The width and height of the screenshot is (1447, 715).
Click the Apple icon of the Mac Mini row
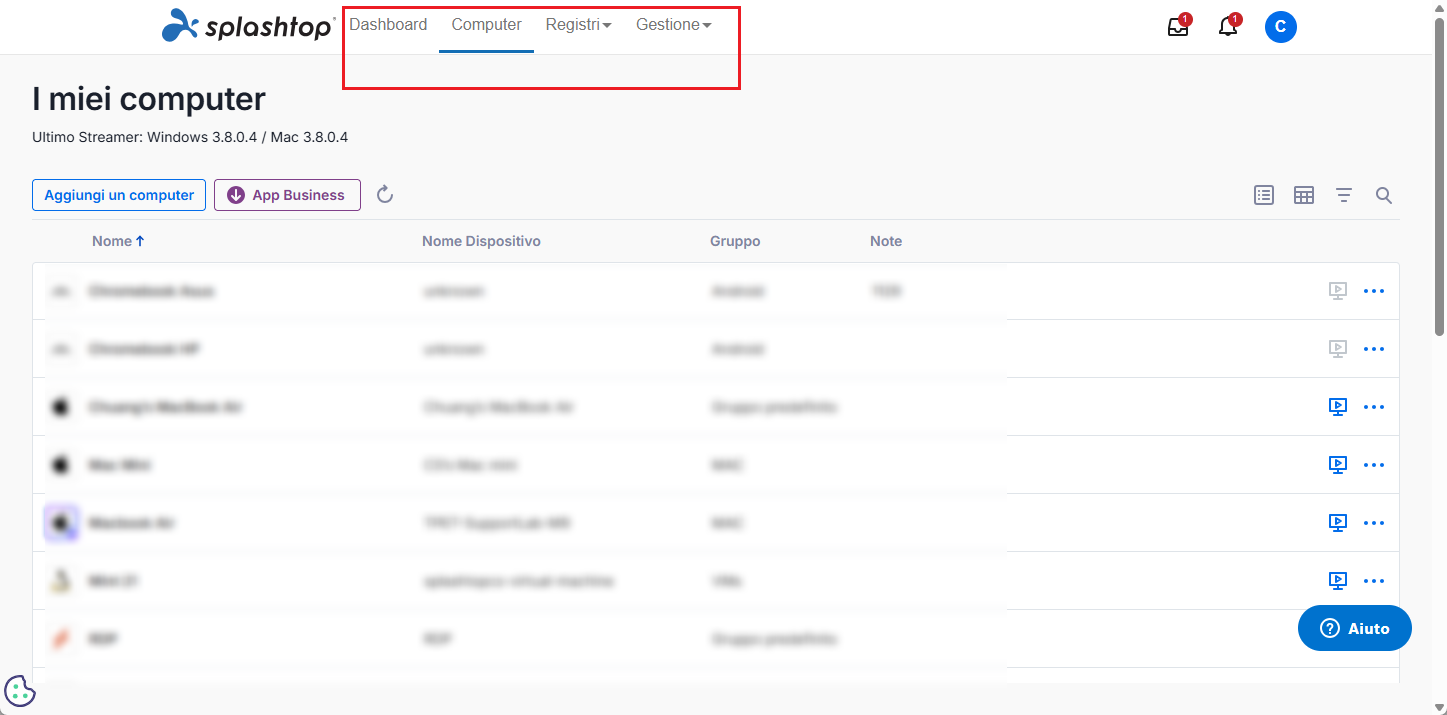[61, 465]
